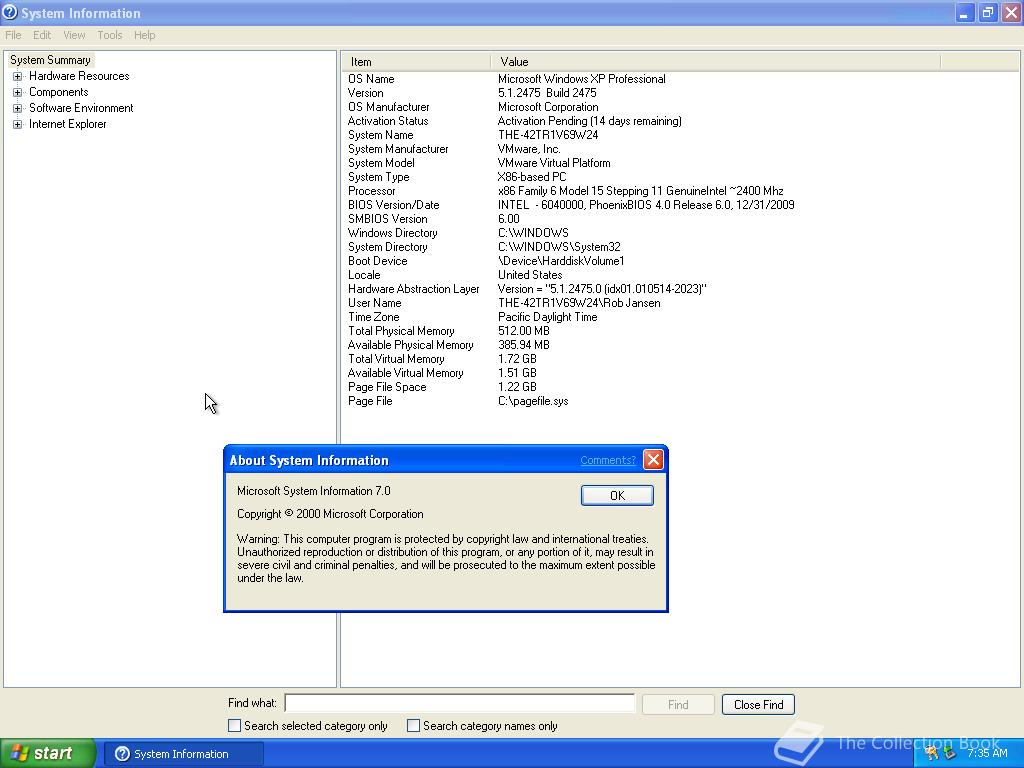Select the BIOS Version/Date row item
The image size is (1024, 768).
pyautogui.click(x=394, y=205)
